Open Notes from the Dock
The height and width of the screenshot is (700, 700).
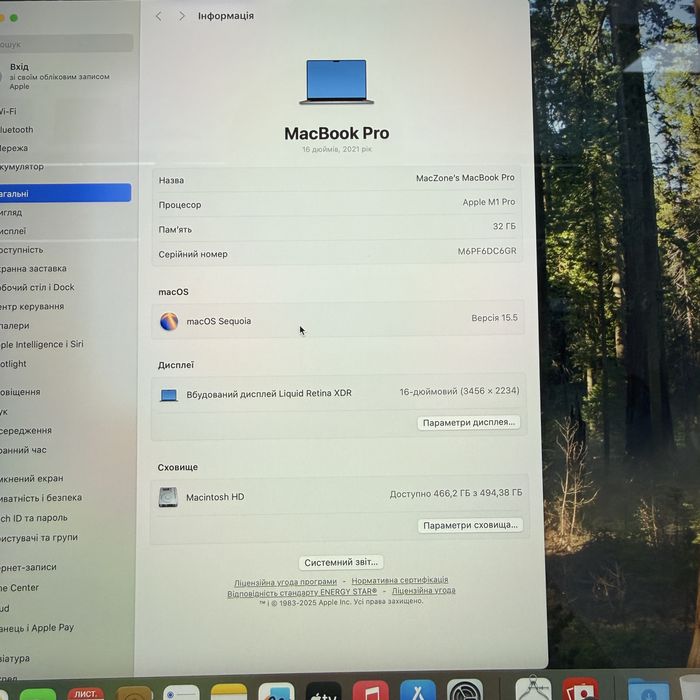[229, 692]
